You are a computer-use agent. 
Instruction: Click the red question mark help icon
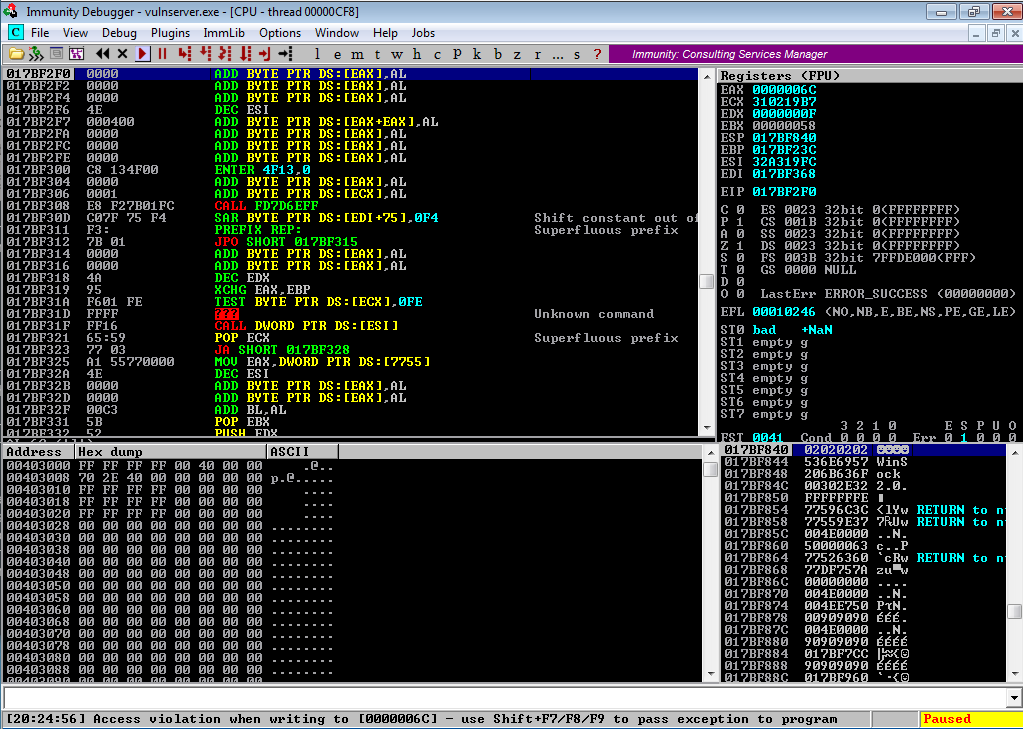point(597,54)
